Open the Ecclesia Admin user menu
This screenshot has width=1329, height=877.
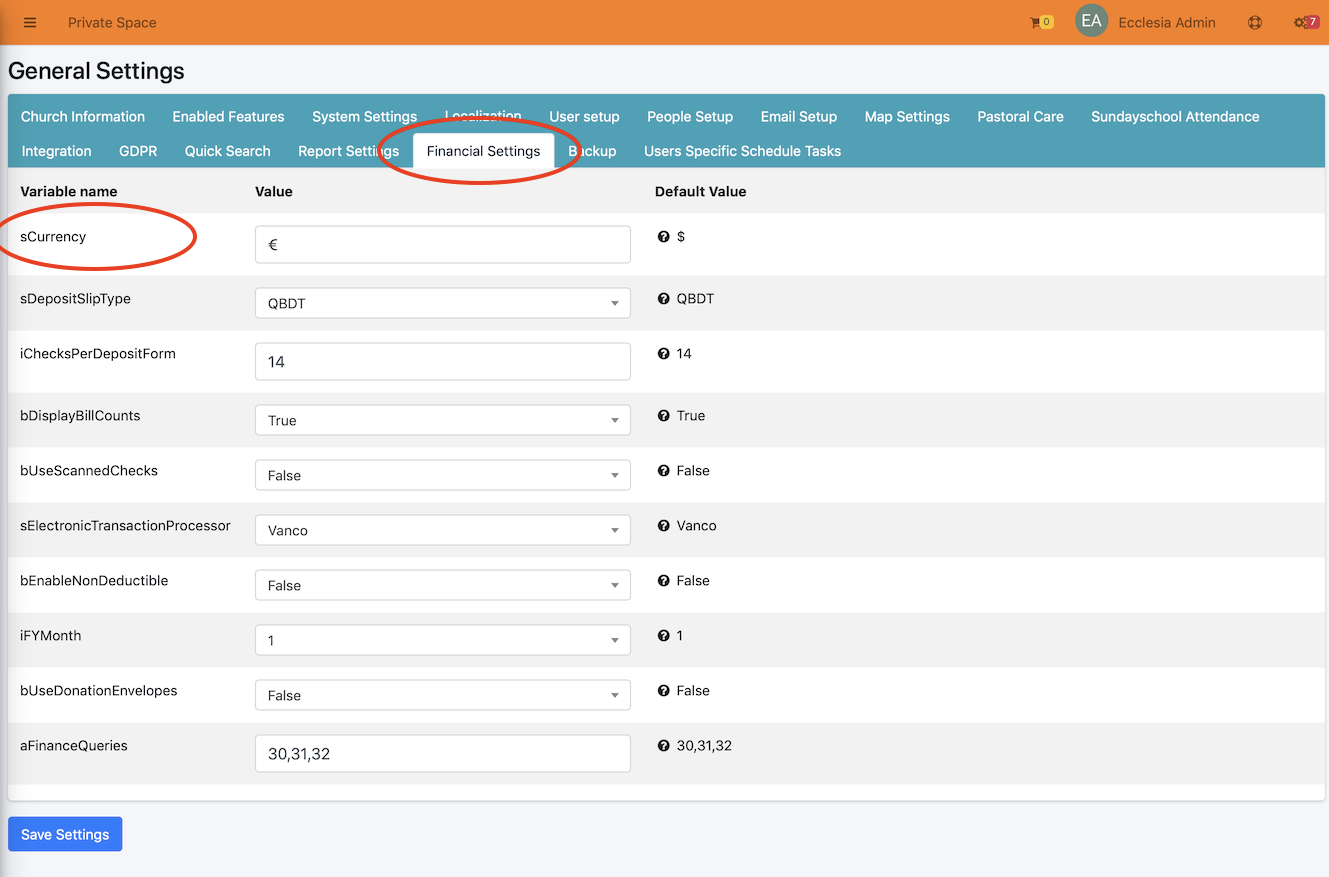(x=1167, y=22)
